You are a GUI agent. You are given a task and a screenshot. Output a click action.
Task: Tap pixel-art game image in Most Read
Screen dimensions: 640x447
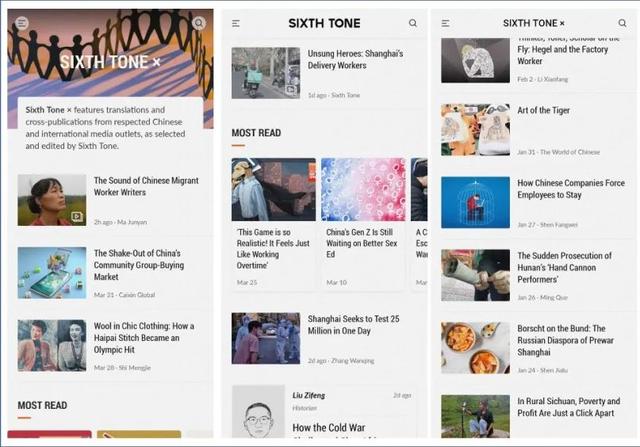(273, 189)
